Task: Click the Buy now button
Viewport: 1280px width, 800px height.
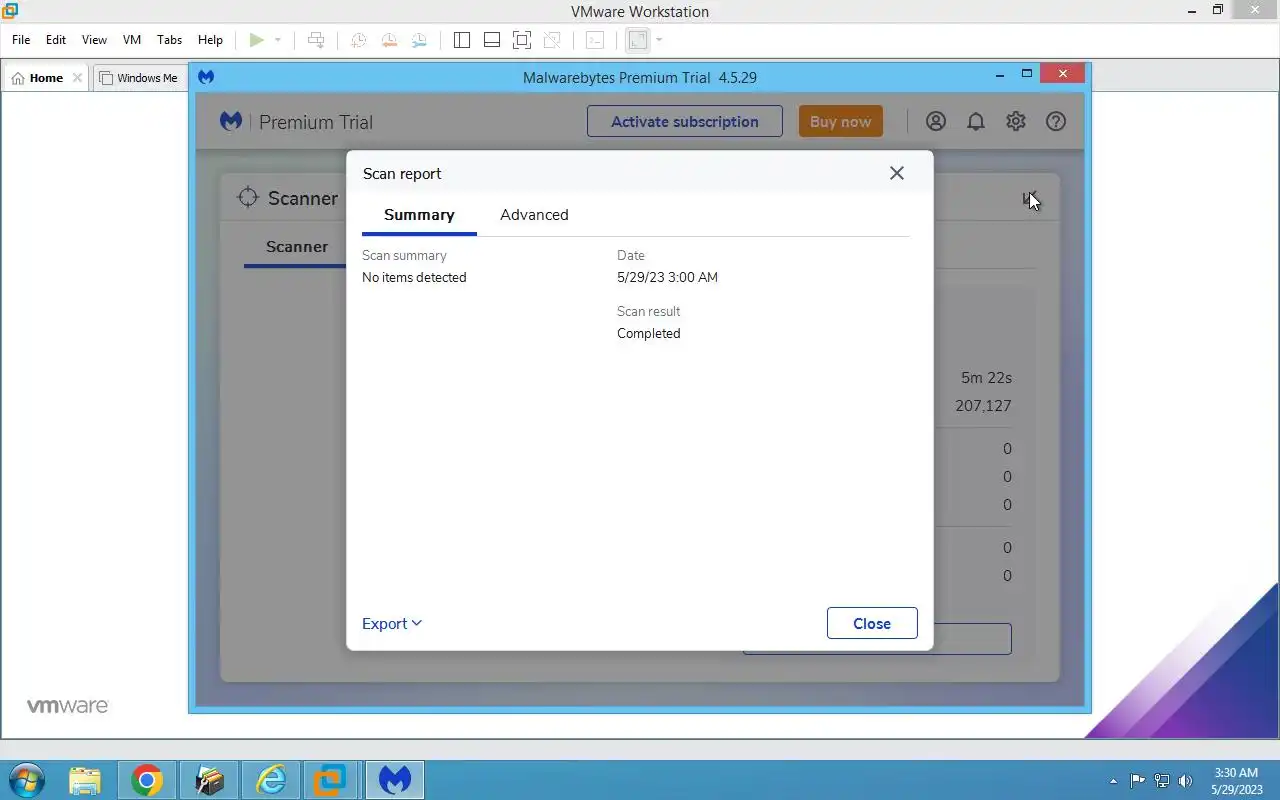Action: pos(840,121)
